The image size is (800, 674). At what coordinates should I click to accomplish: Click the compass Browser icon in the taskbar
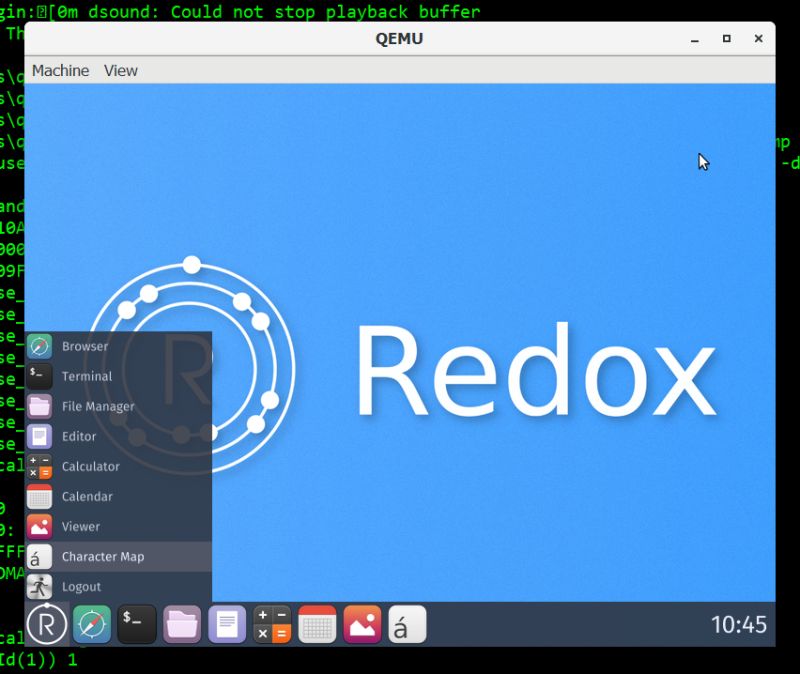pos(91,623)
